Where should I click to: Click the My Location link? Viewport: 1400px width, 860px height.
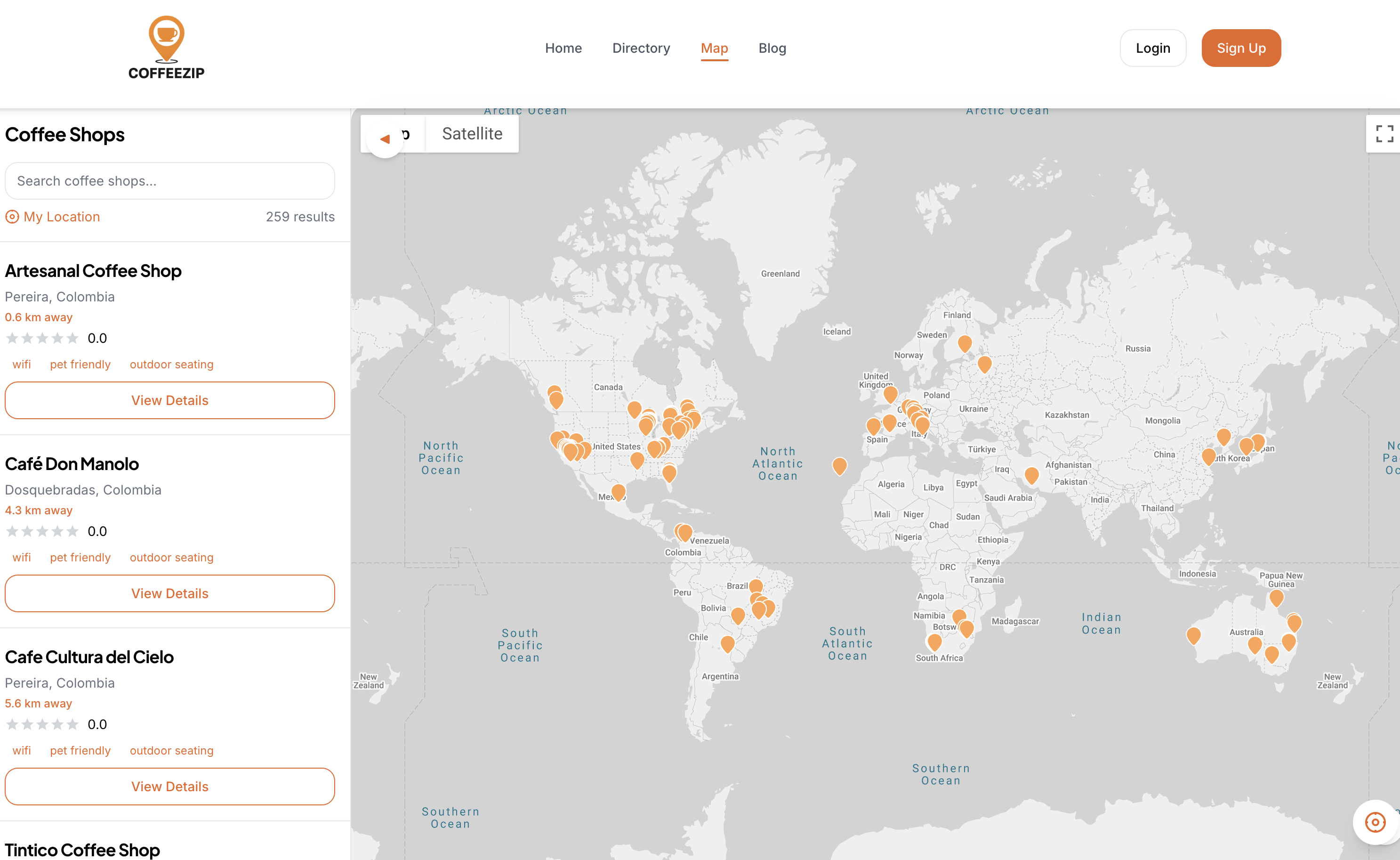52,217
